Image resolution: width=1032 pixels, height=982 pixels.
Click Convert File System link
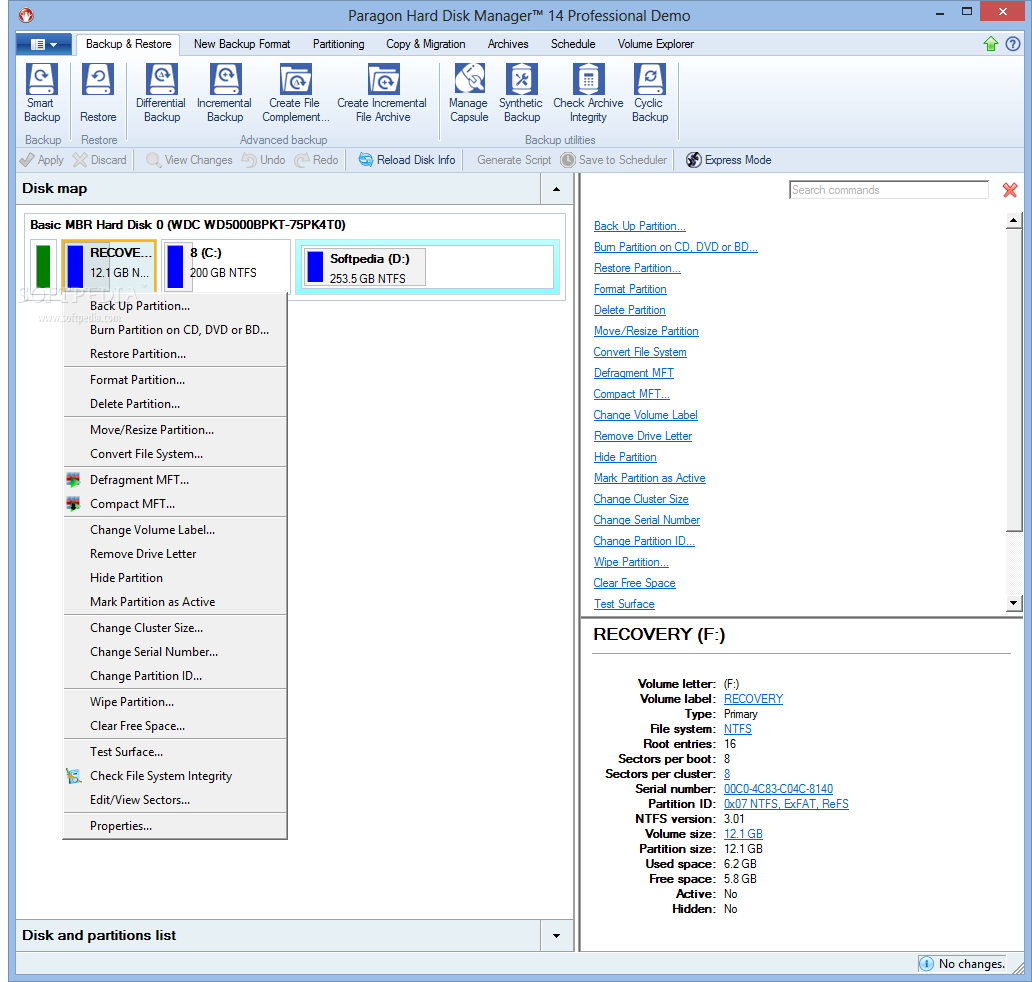tap(640, 352)
